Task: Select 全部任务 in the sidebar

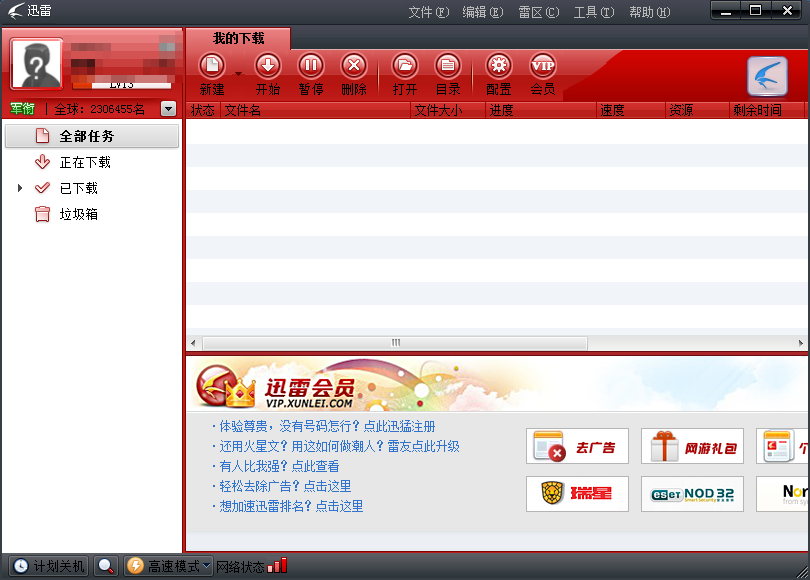Action: [x=92, y=136]
